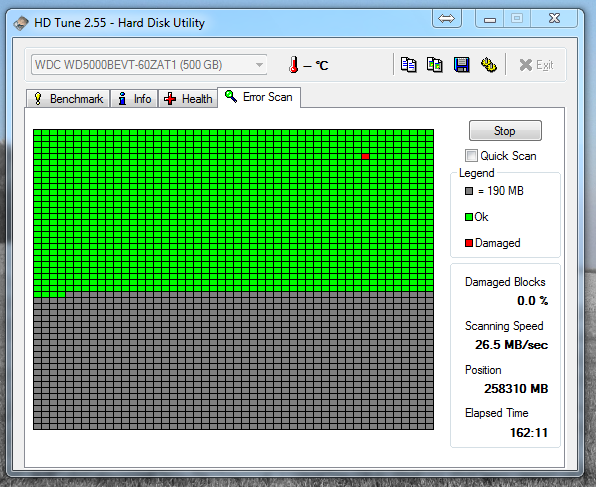Open the options wrench icon
This screenshot has width=596, height=487.
tap(488, 65)
